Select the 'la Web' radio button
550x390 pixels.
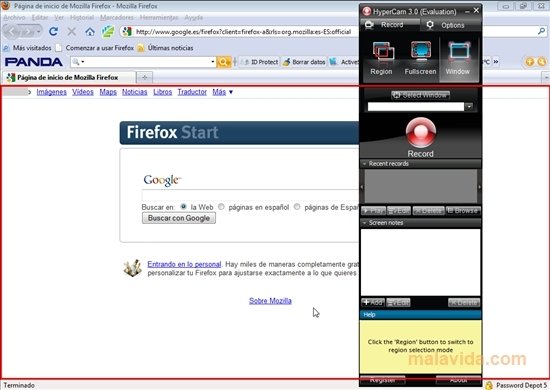coord(183,207)
